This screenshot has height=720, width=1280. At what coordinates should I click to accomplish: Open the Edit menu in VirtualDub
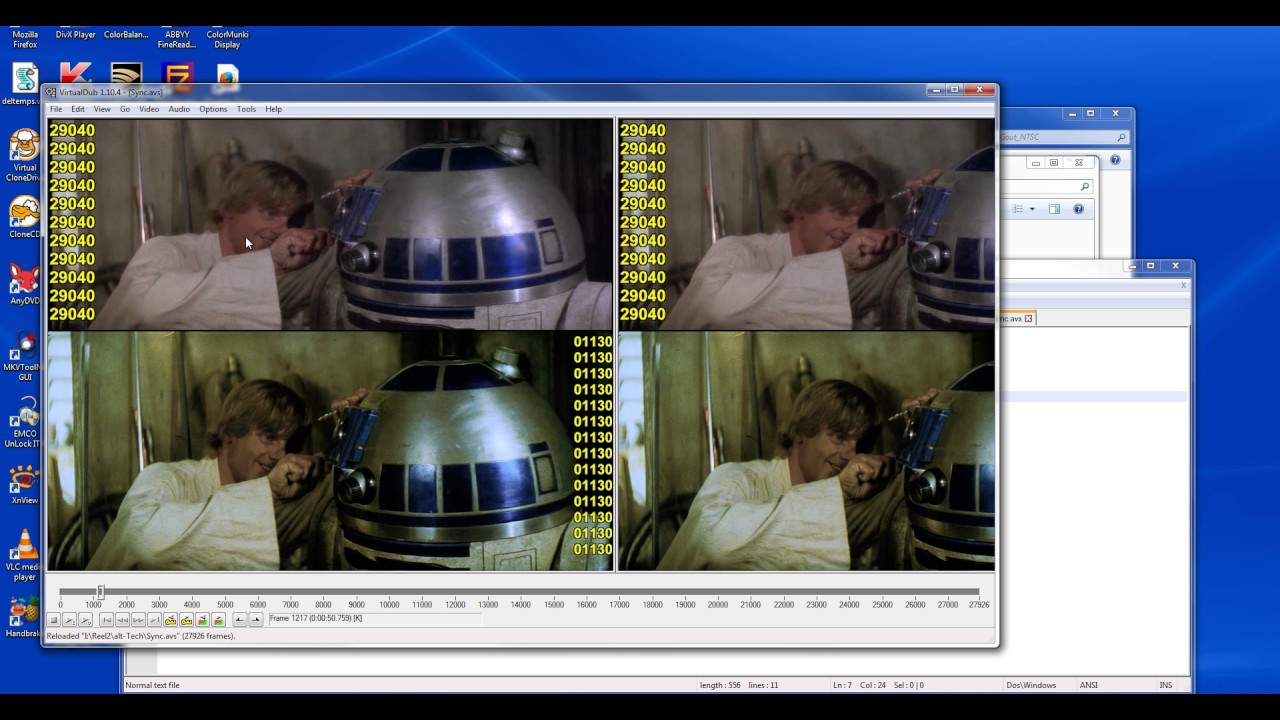[78, 109]
